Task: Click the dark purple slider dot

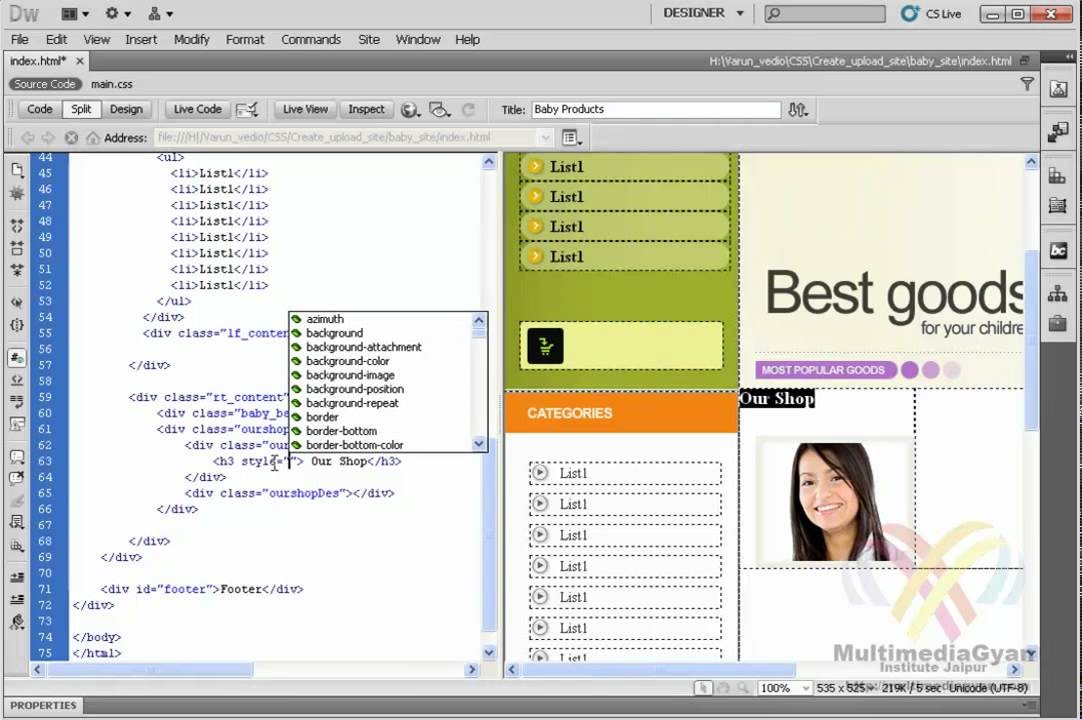Action: (909, 370)
